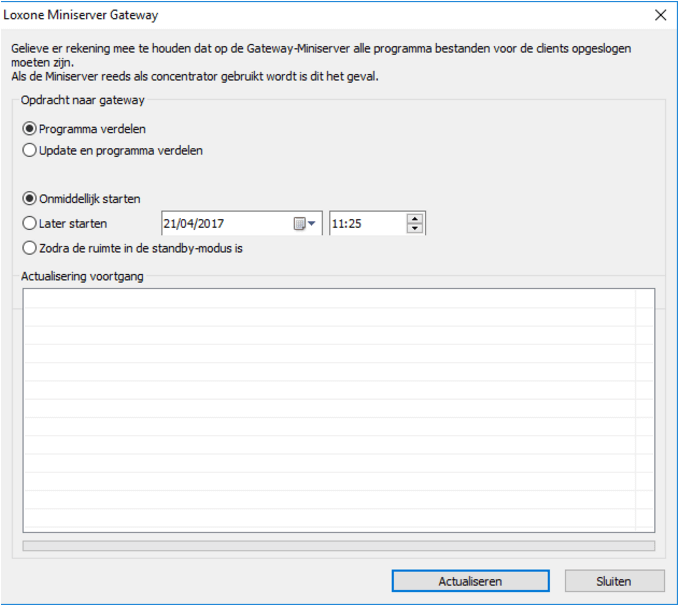Click hour 11 in the time field

click(x=338, y=224)
